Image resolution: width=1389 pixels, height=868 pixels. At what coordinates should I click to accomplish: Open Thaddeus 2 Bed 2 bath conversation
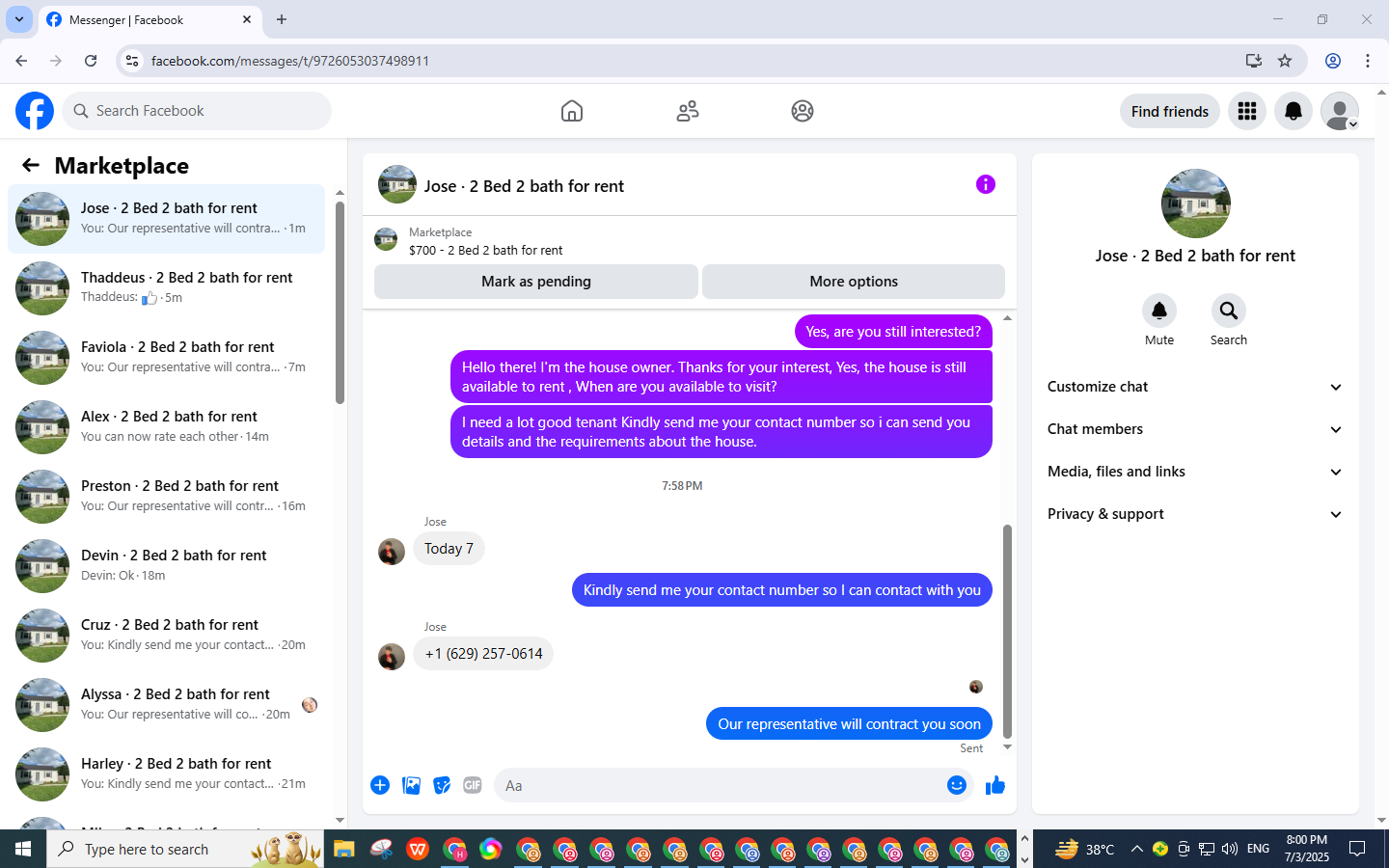(x=166, y=288)
